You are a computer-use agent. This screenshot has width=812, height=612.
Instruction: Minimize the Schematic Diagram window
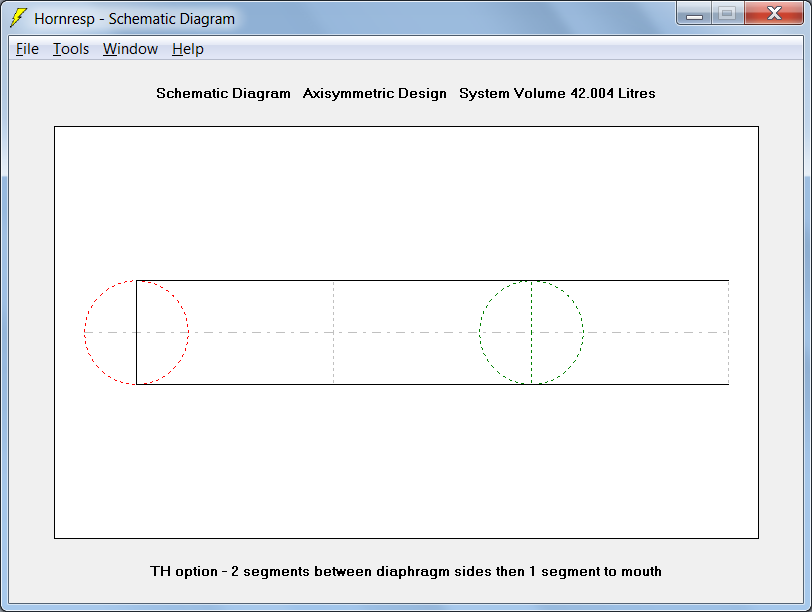(x=694, y=13)
